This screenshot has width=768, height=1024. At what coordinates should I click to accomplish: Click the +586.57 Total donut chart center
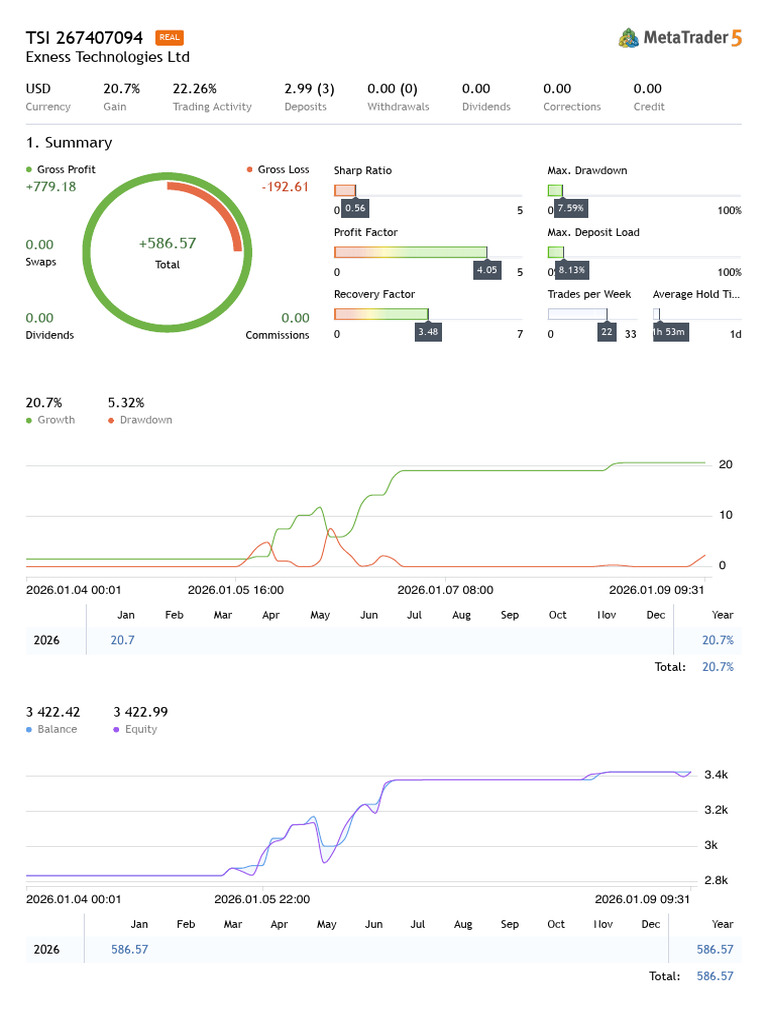[167, 251]
